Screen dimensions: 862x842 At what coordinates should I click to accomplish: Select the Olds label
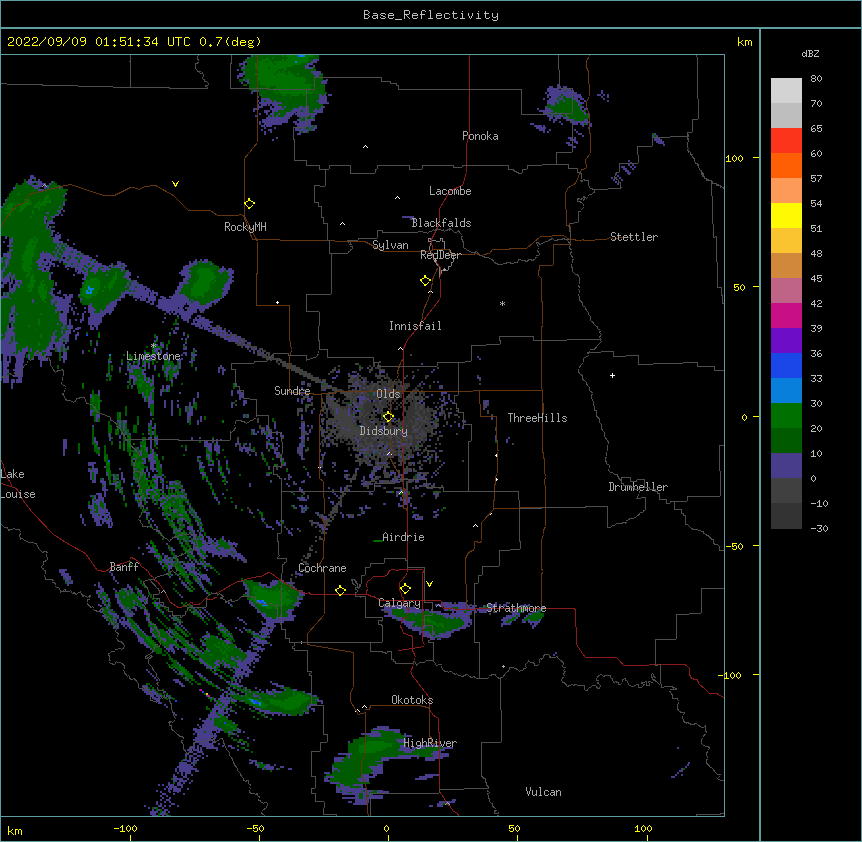click(x=388, y=394)
